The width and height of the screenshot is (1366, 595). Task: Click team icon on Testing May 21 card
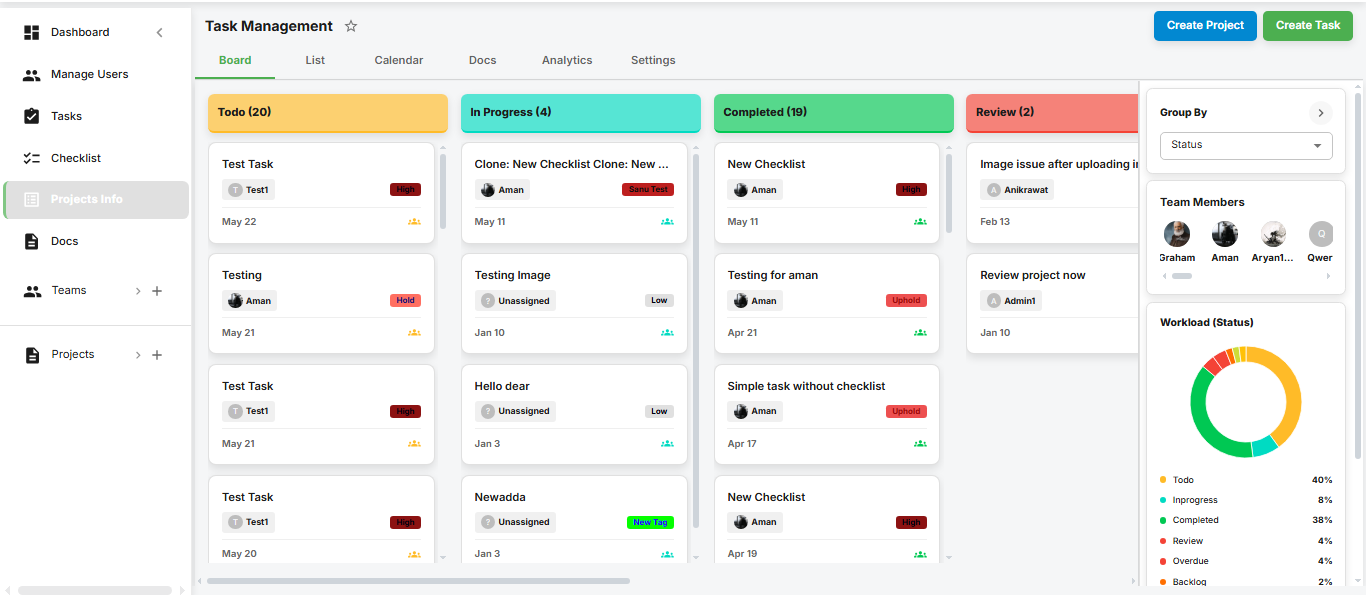pyautogui.click(x=414, y=333)
